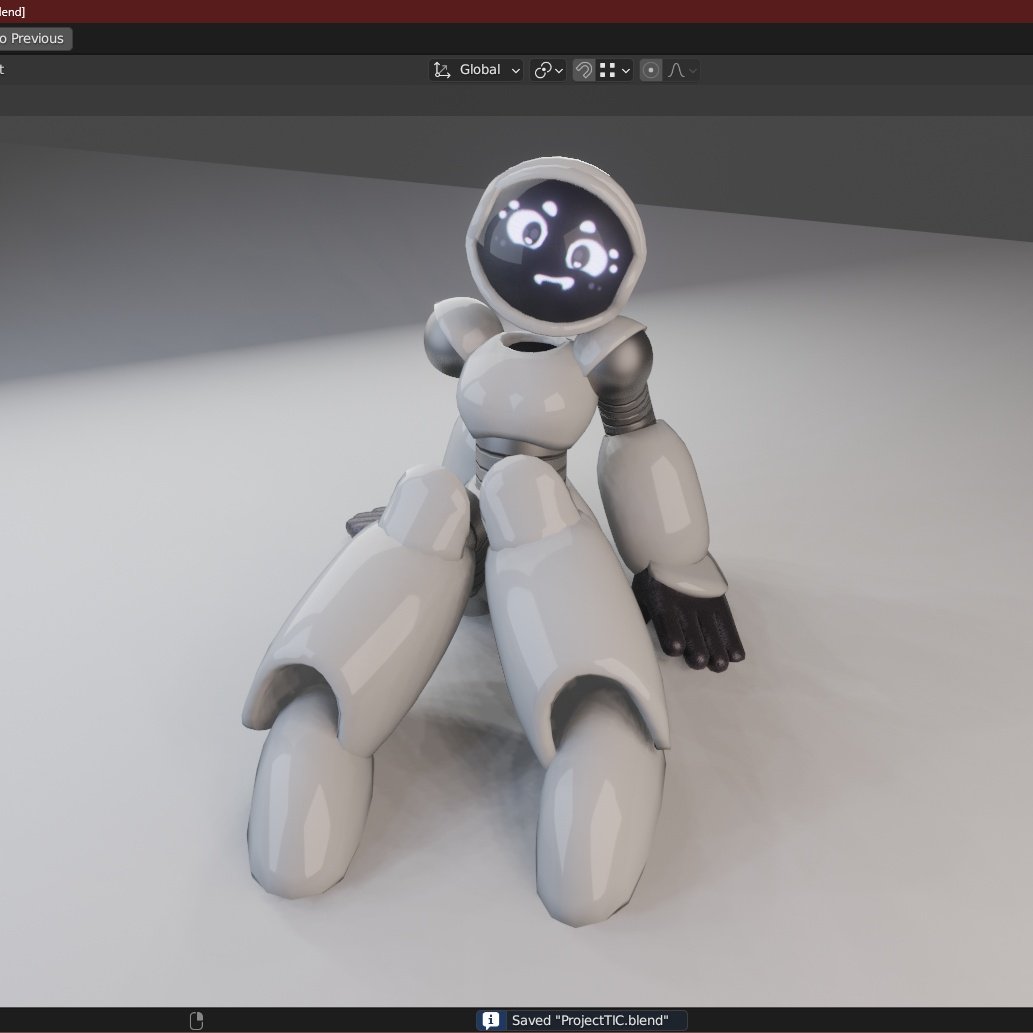Open the Global transform orientation dropdown
This screenshot has height=1033, width=1033.
click(x=476, y=70)
